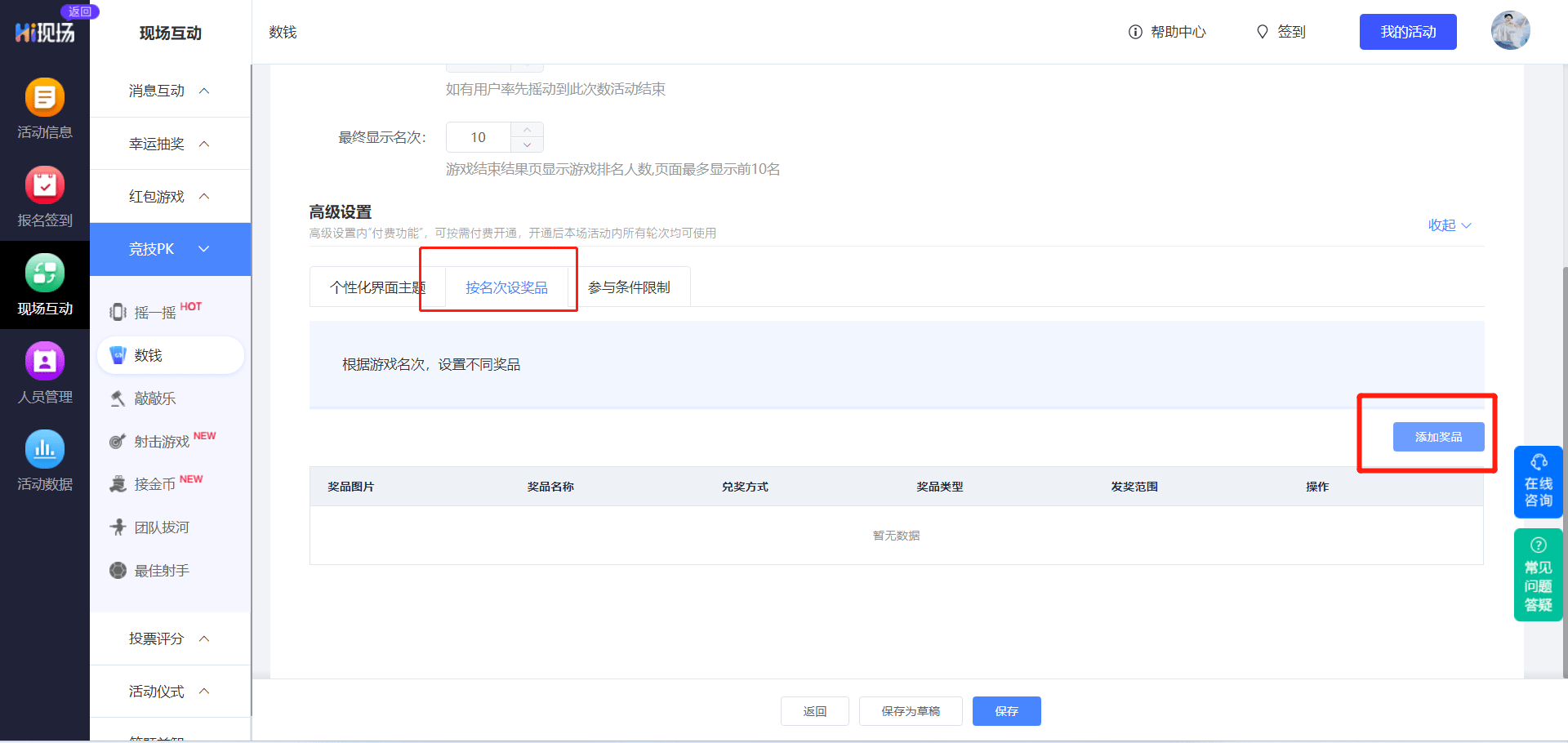Open the 报名签到 sidebar icon
Screen dimensions: 1568x743
tap(45, 186)
